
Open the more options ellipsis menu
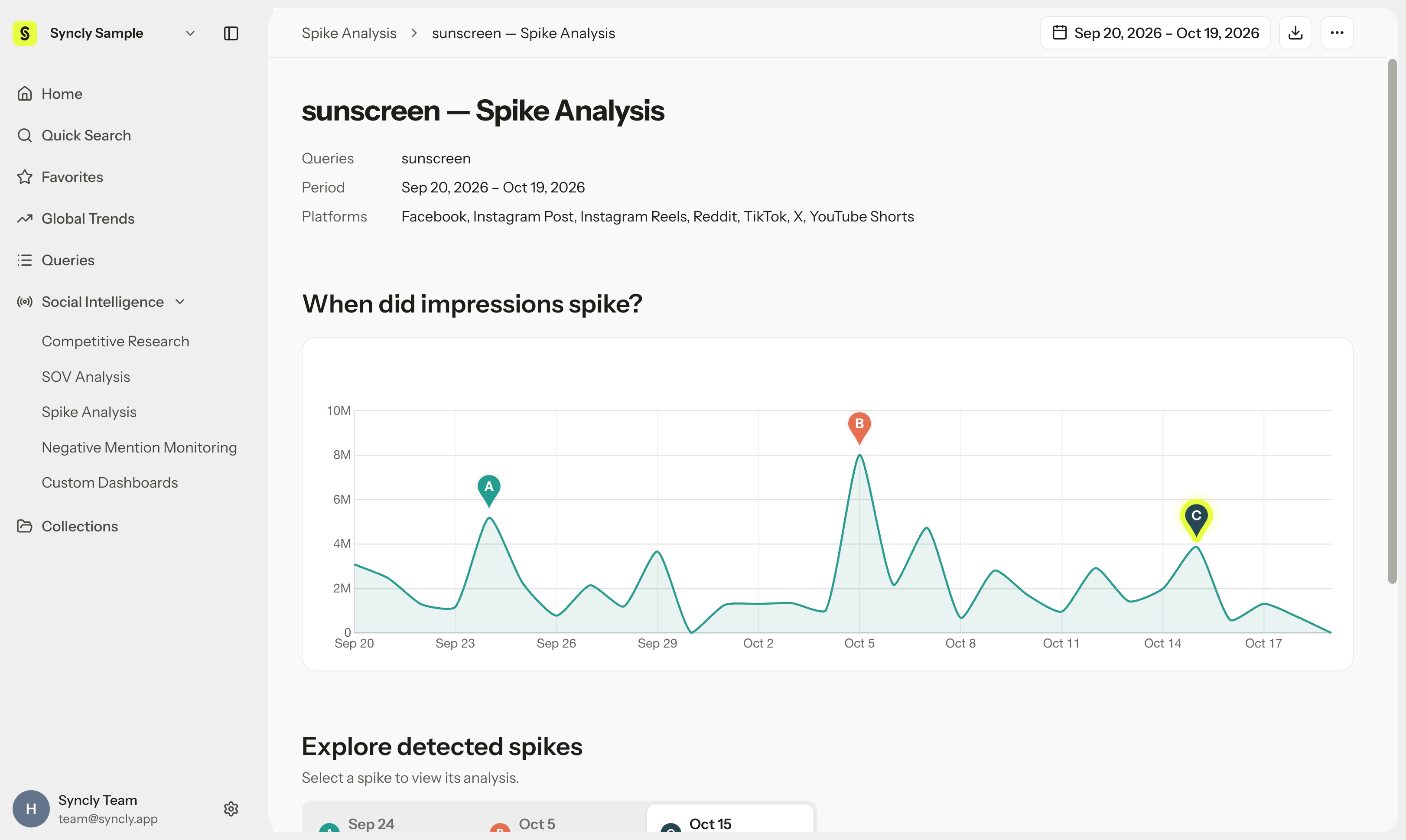click(x=1337, y=33)
